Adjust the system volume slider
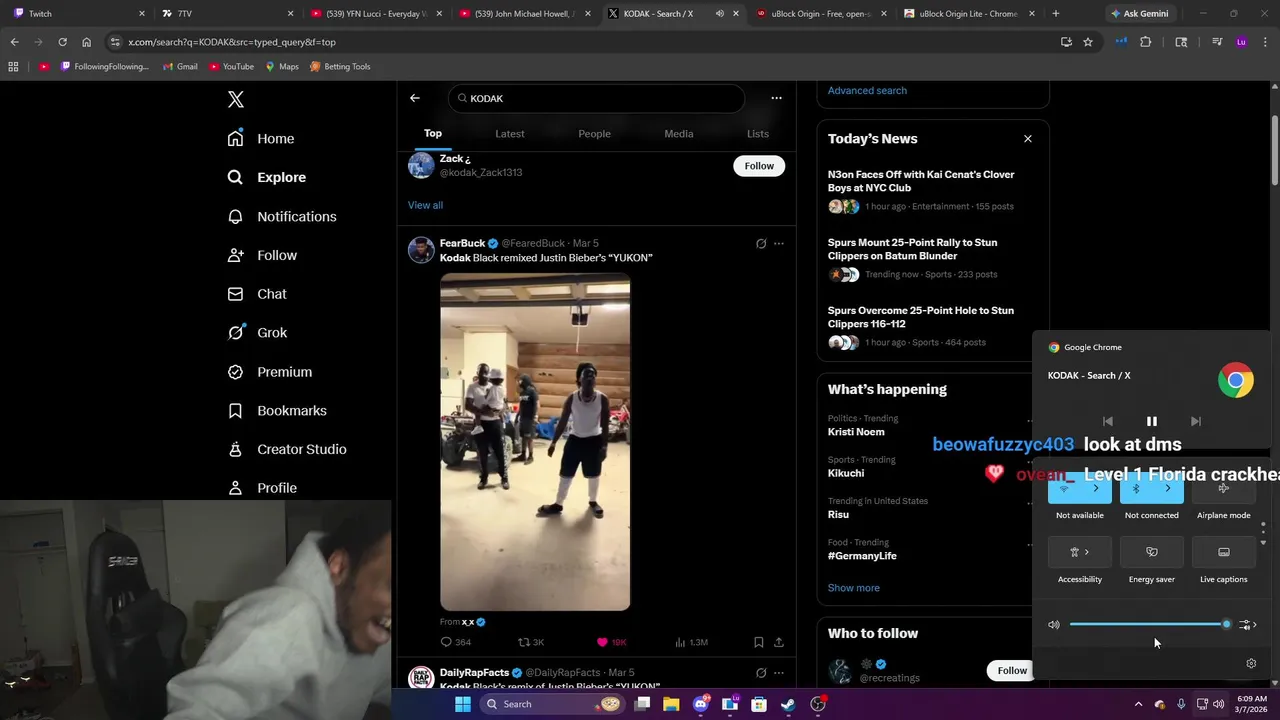Viewport: 1280px width, 720px height. (x=1148, y=625)
